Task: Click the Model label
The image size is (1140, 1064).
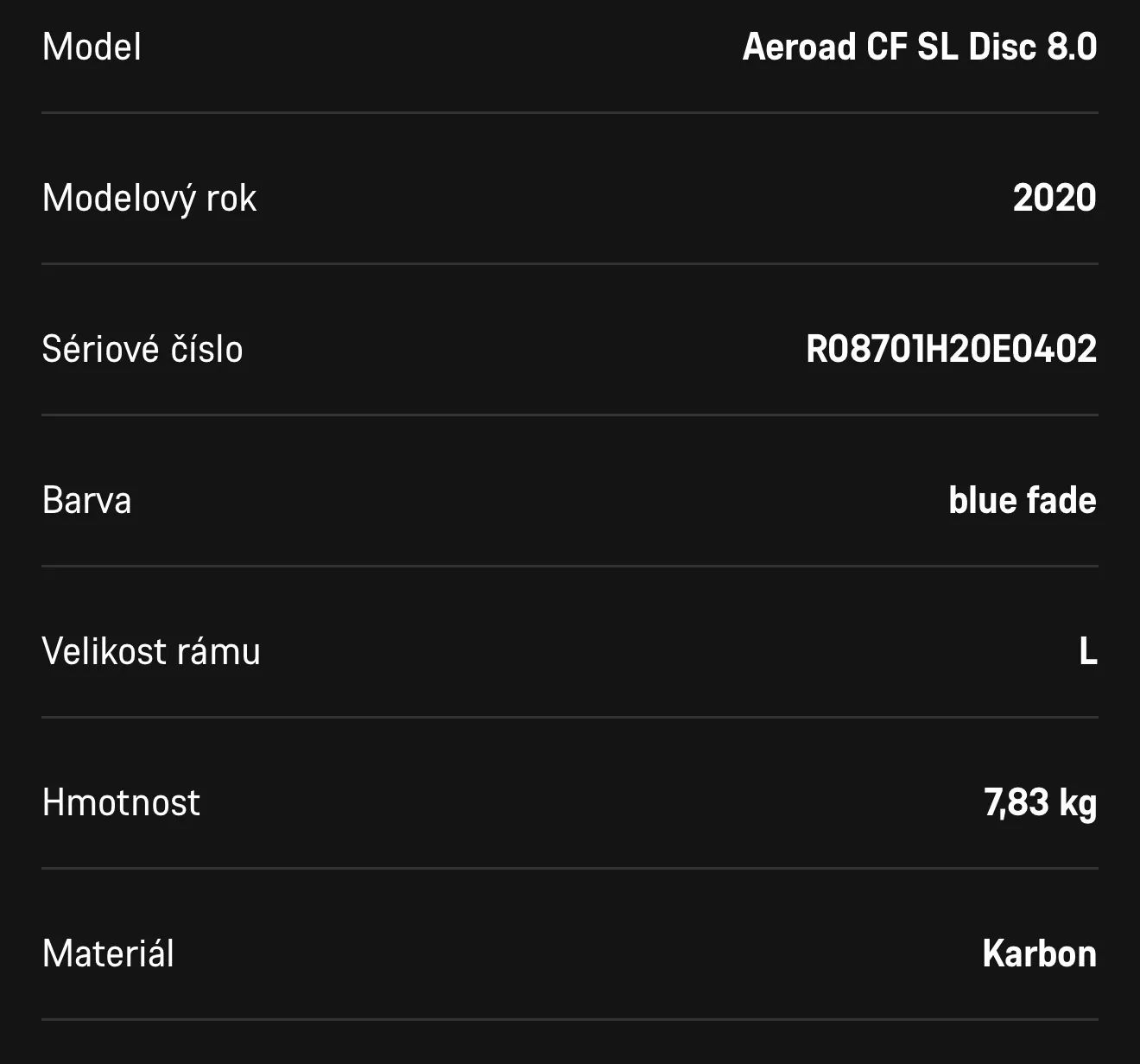Action: pyautogui.click(x=92, y=47)
